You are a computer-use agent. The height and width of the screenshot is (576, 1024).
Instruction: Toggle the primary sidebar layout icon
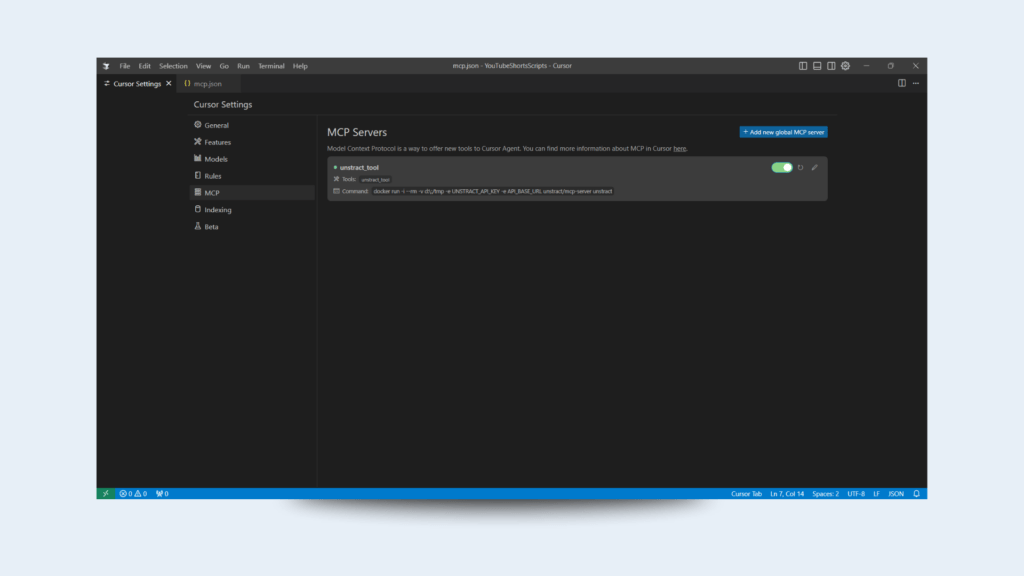point(803,66)
